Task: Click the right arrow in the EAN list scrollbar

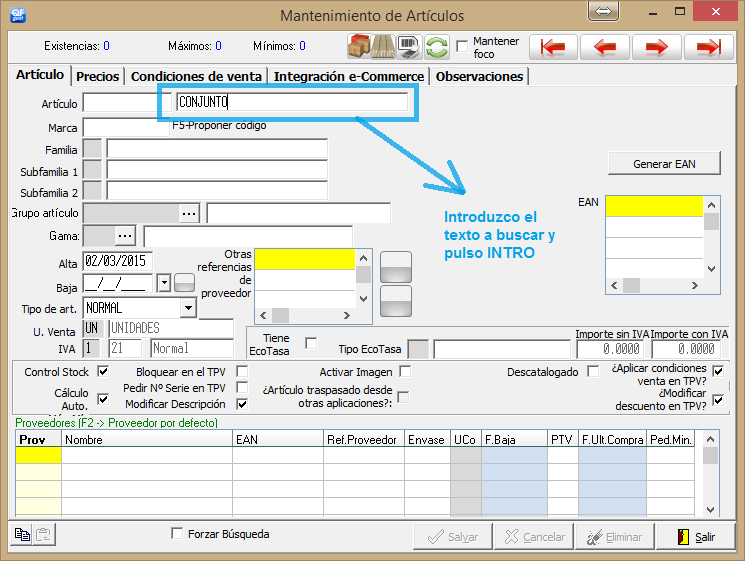Action: tap(695, 285)
